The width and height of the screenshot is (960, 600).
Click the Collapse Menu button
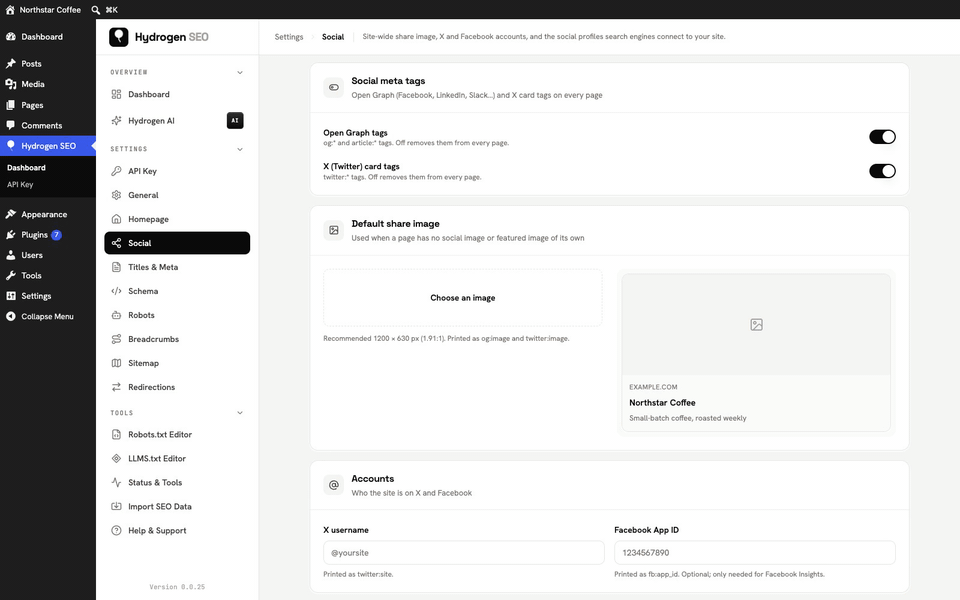48,317
